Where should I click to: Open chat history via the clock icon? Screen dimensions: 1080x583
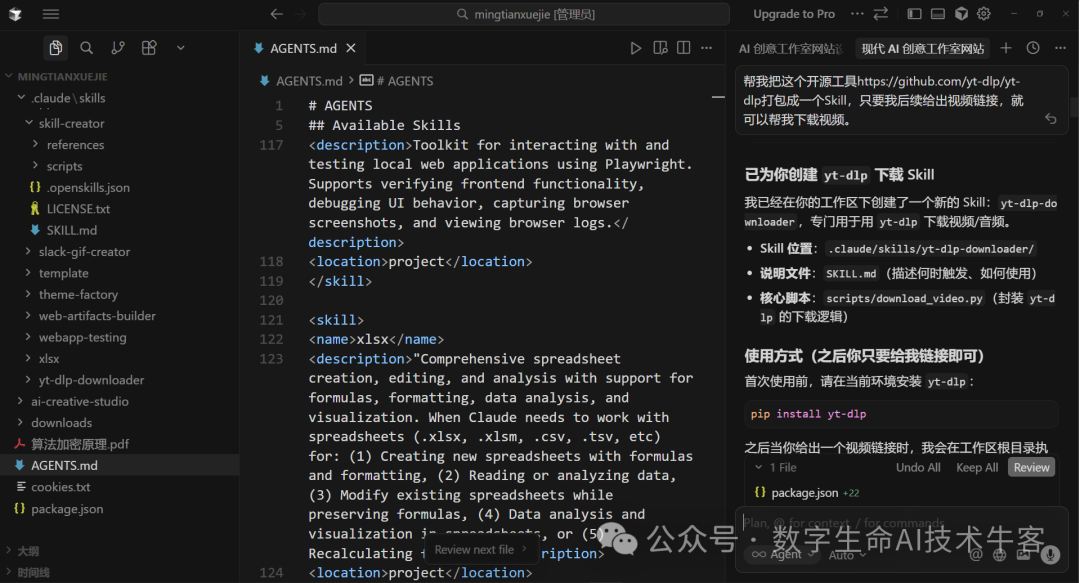pyautogui.click(x=1031, y=47)
